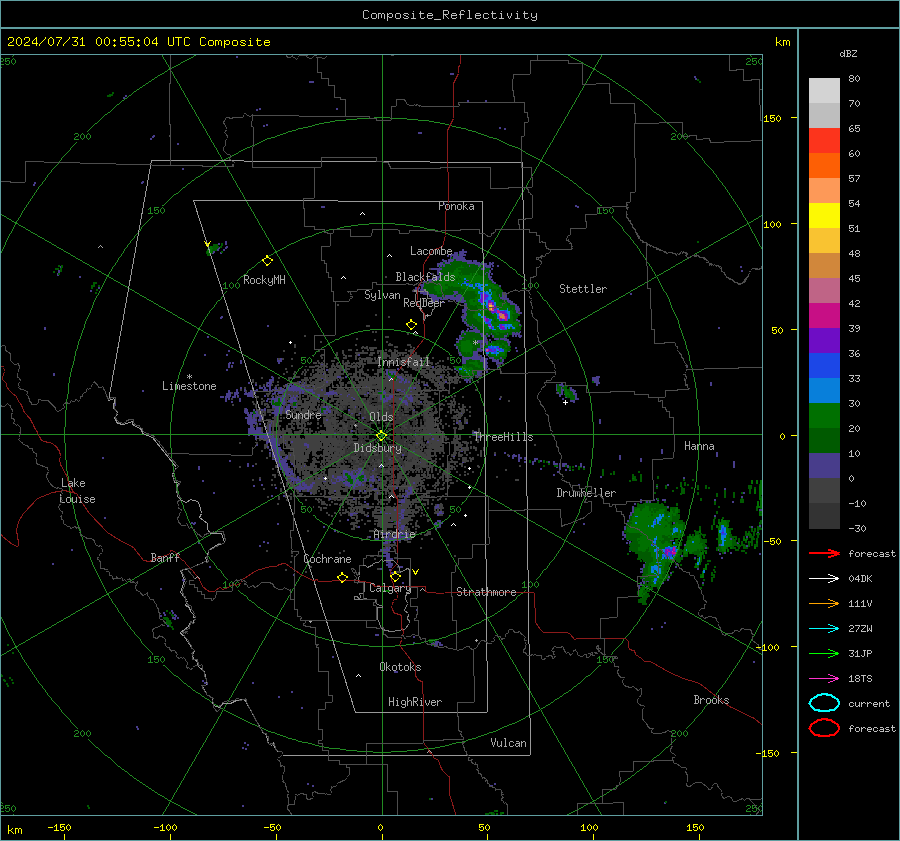900x841 pixels.
Task: Click the 04DK legend label
Action: (860, 579)
